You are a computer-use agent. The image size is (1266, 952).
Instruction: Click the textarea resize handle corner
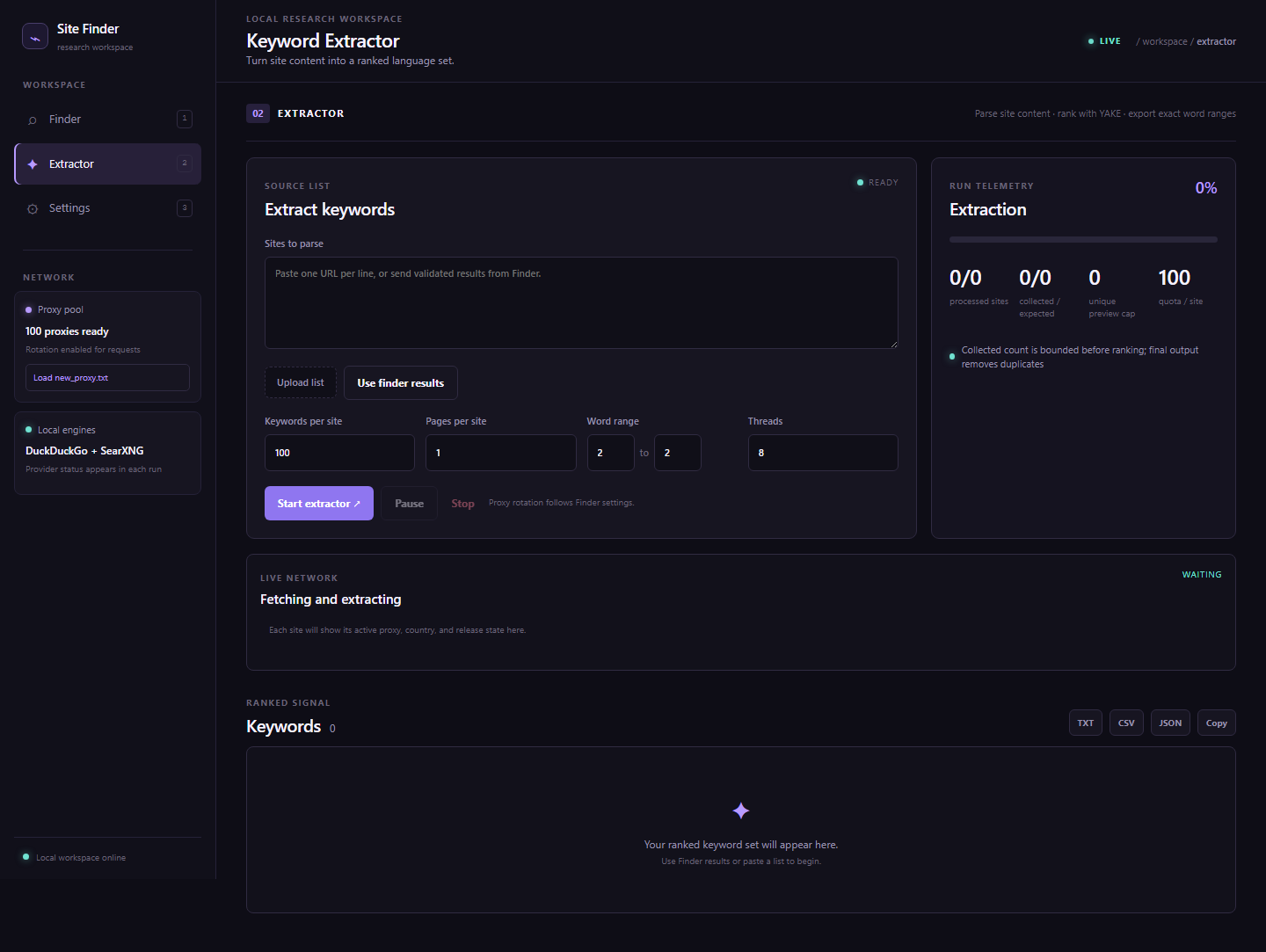[893, 344]
